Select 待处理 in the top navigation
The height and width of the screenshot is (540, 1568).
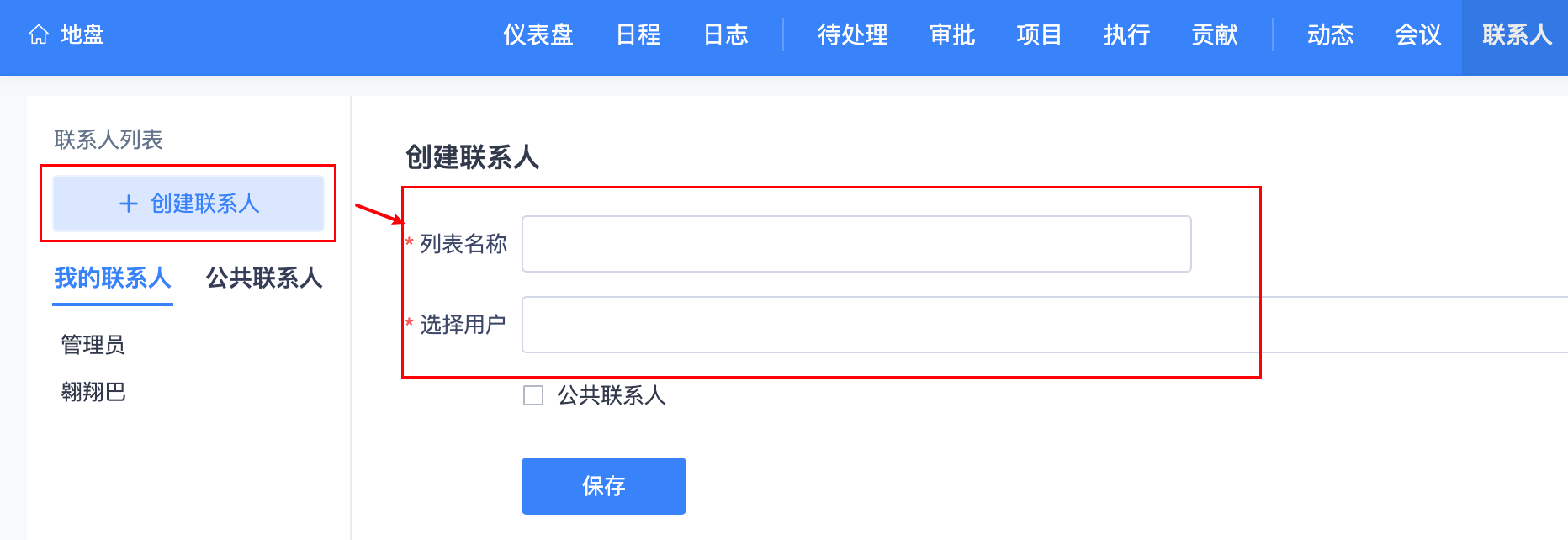[852, 34]
